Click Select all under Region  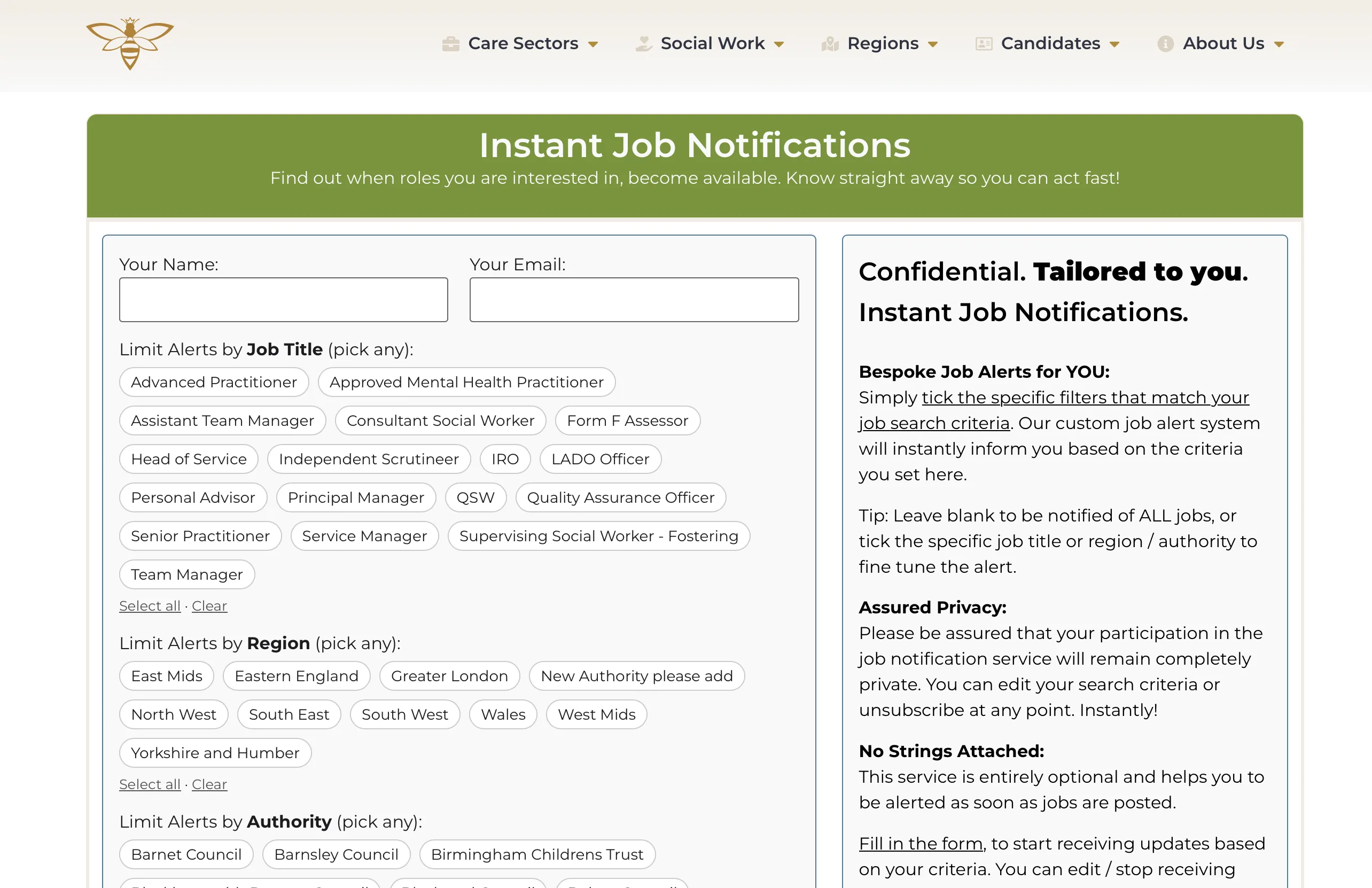pyautogui.click(x=150, y=785)
